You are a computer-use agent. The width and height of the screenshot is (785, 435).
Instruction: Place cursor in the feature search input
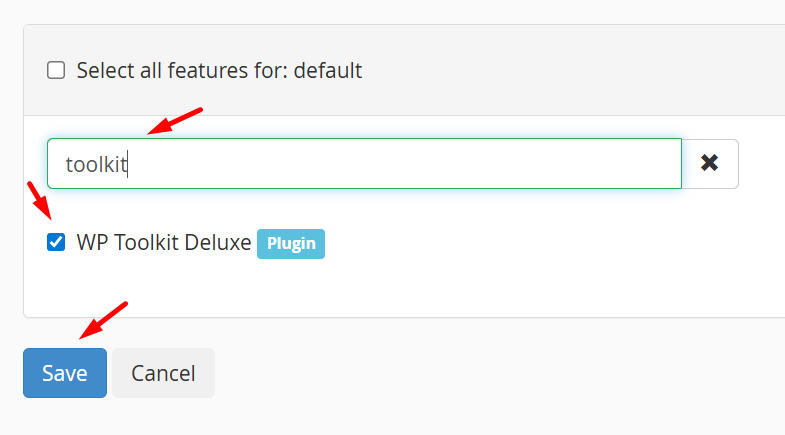coord(364,164)
